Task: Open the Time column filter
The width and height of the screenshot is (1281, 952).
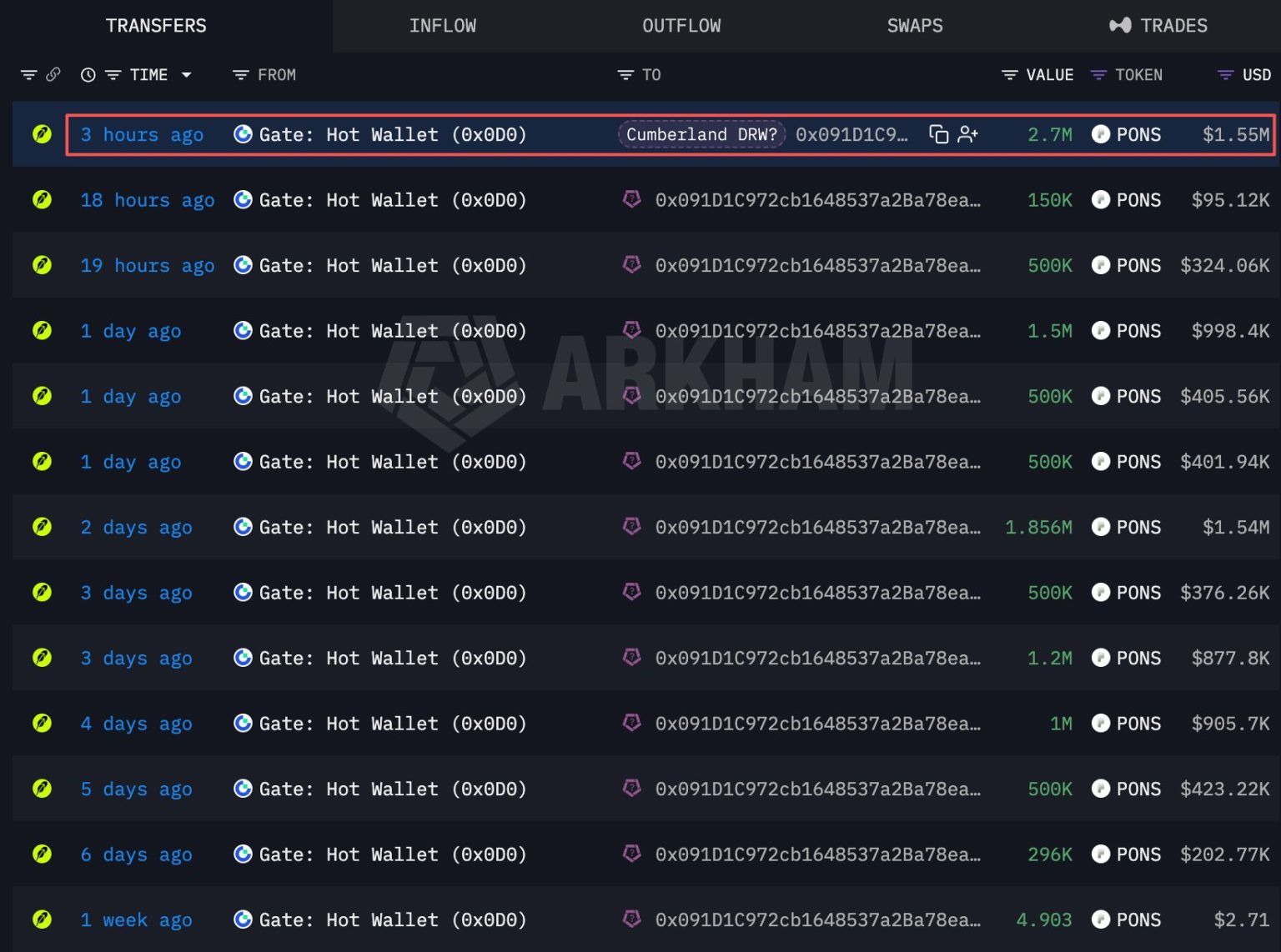Action: [x=113, y=75]
